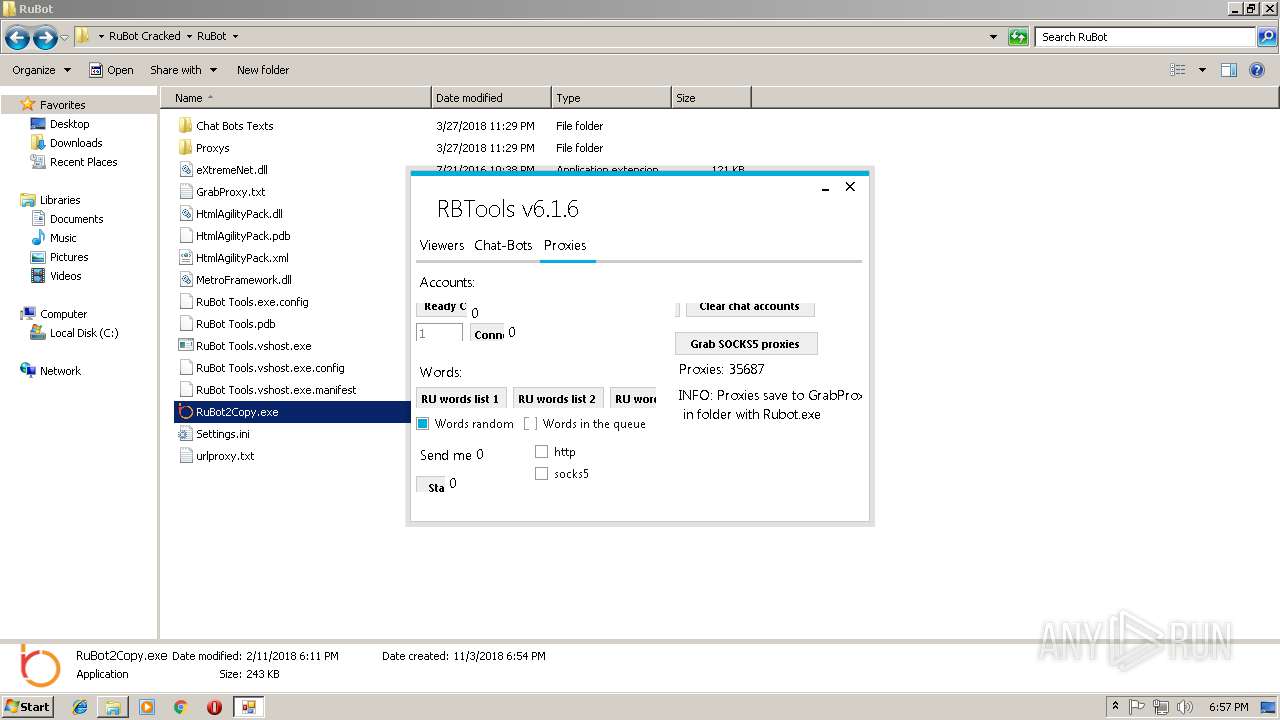Expand the address bar history dropdown
Image resolution: width=1280 pixels, height=720 pixels.
click(993, 37)
